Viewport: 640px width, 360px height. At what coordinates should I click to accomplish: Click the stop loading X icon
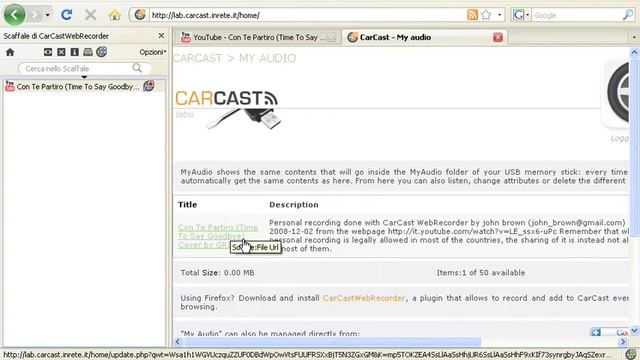[90, 15]
